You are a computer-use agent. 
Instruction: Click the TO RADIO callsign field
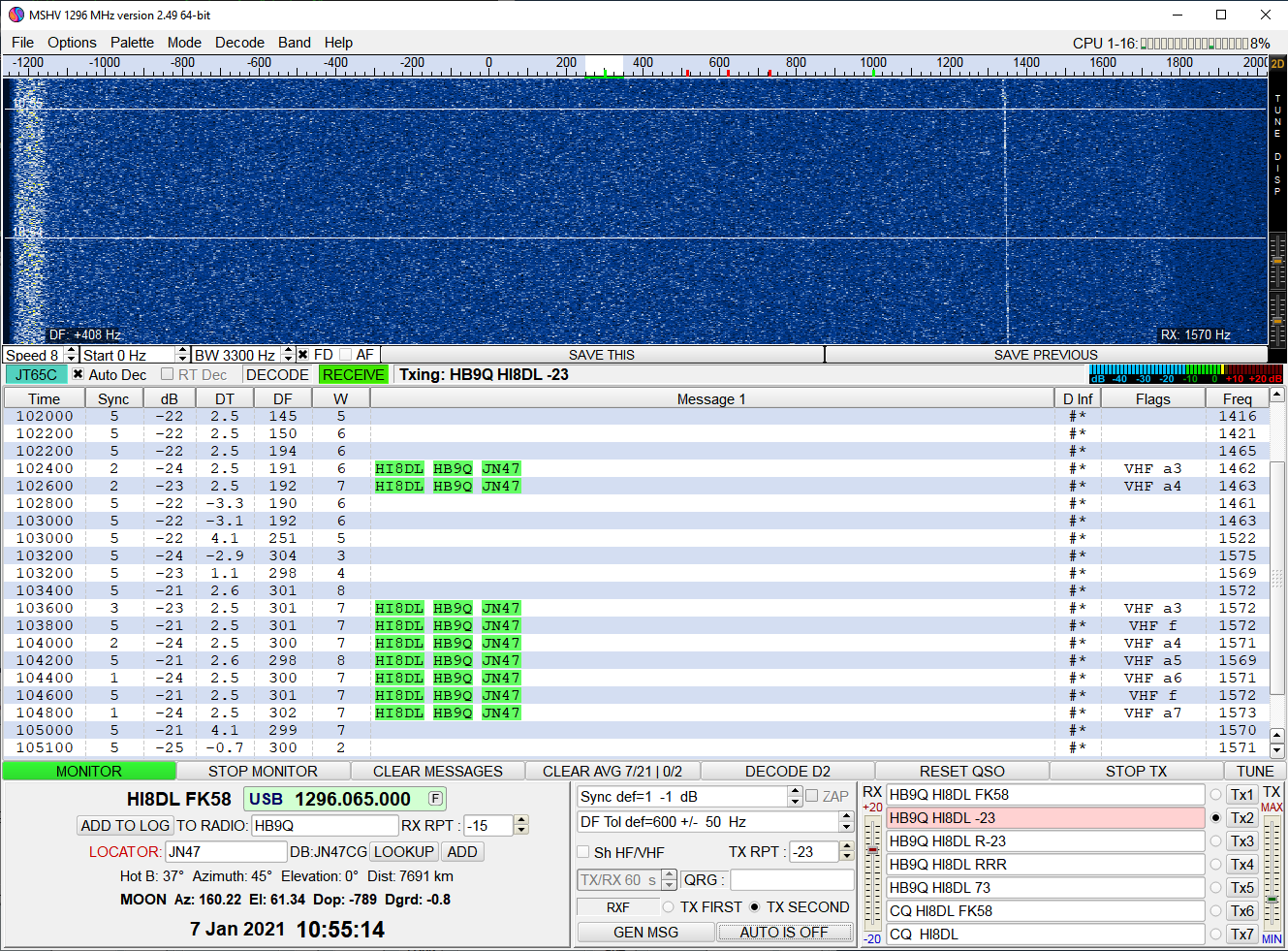pos(325,826)
